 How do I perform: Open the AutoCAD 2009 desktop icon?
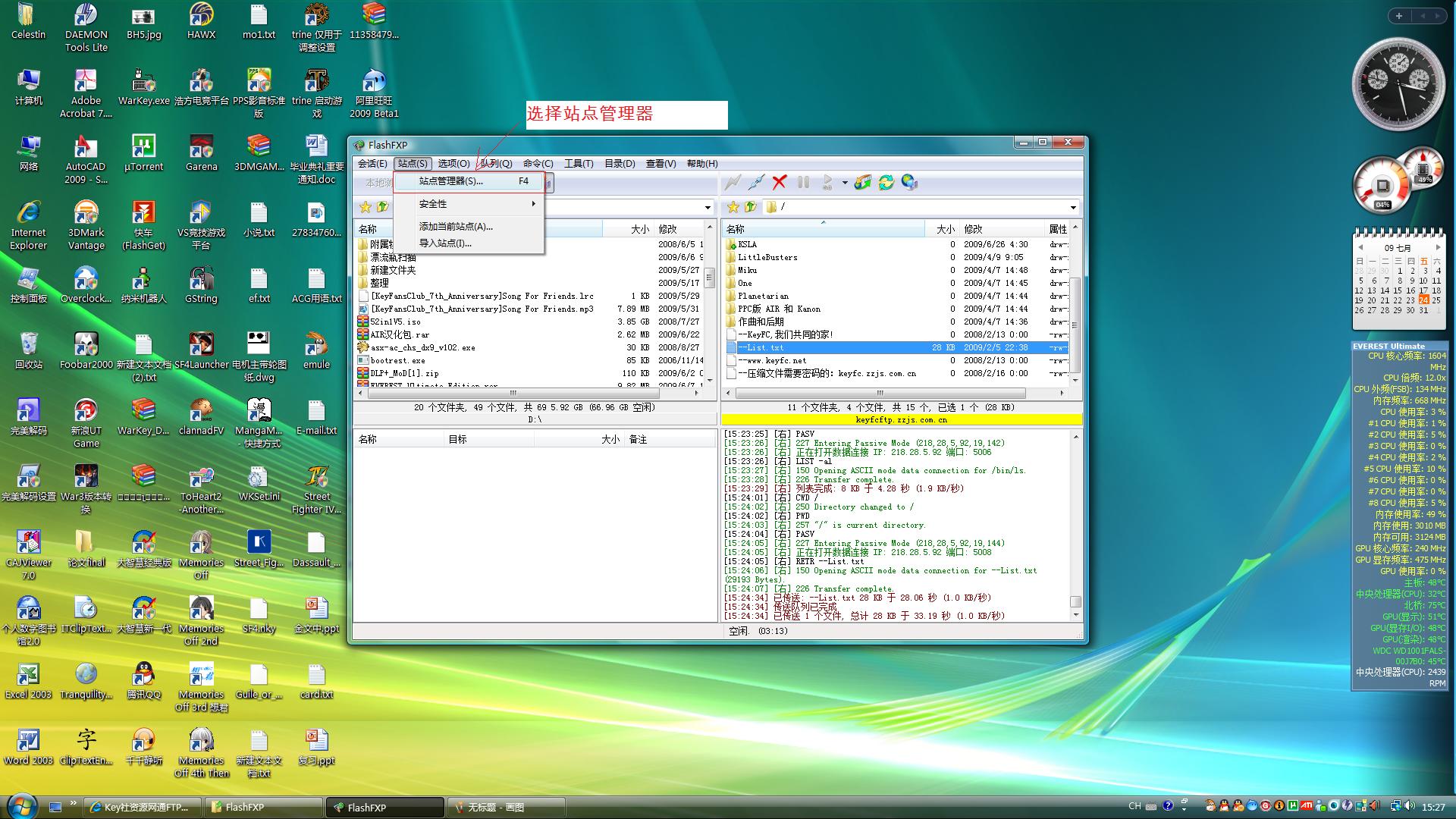86,160
